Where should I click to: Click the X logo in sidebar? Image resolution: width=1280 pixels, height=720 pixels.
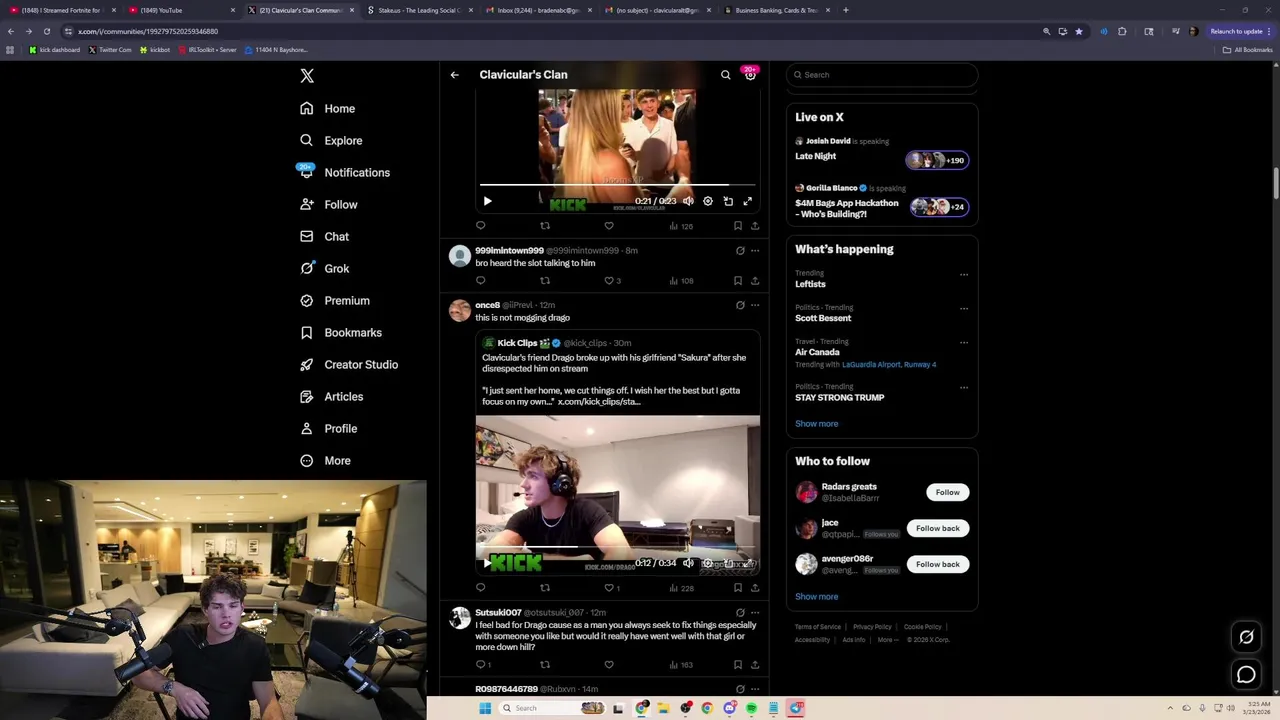(x=307, y=76)
